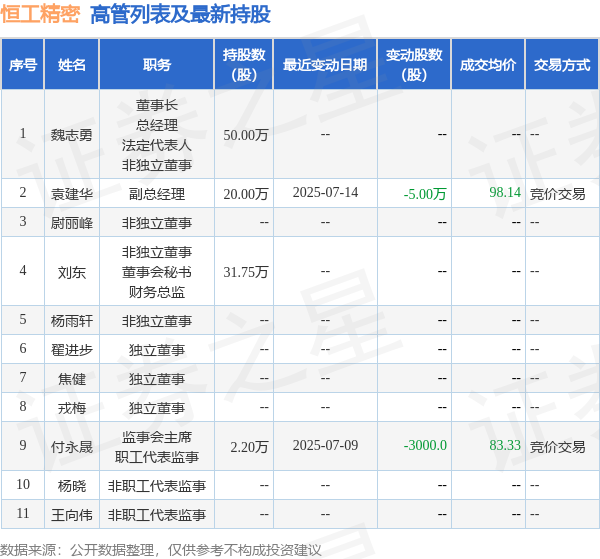Viewport: 600px width, 559px height.
Task: Click the name 付永晟
Action: 72,447
